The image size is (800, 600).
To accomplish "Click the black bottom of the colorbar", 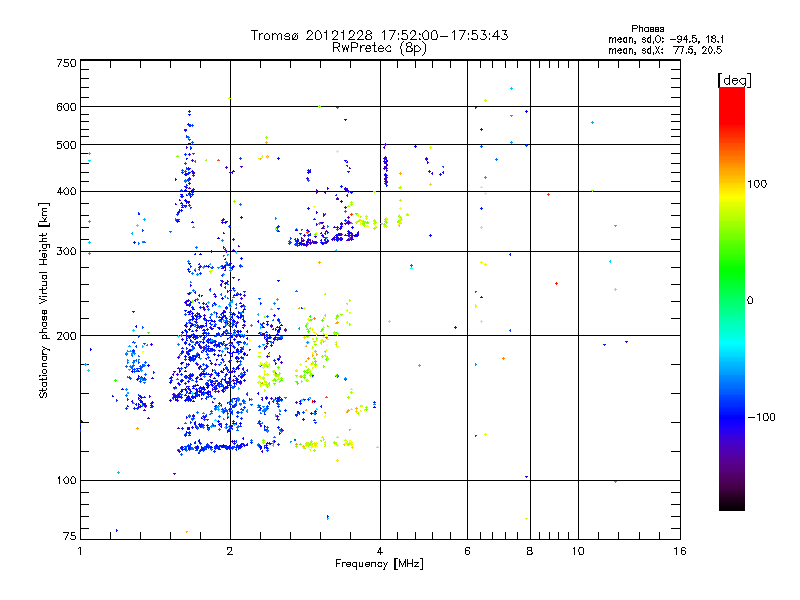I will click(x=732, y=503).
